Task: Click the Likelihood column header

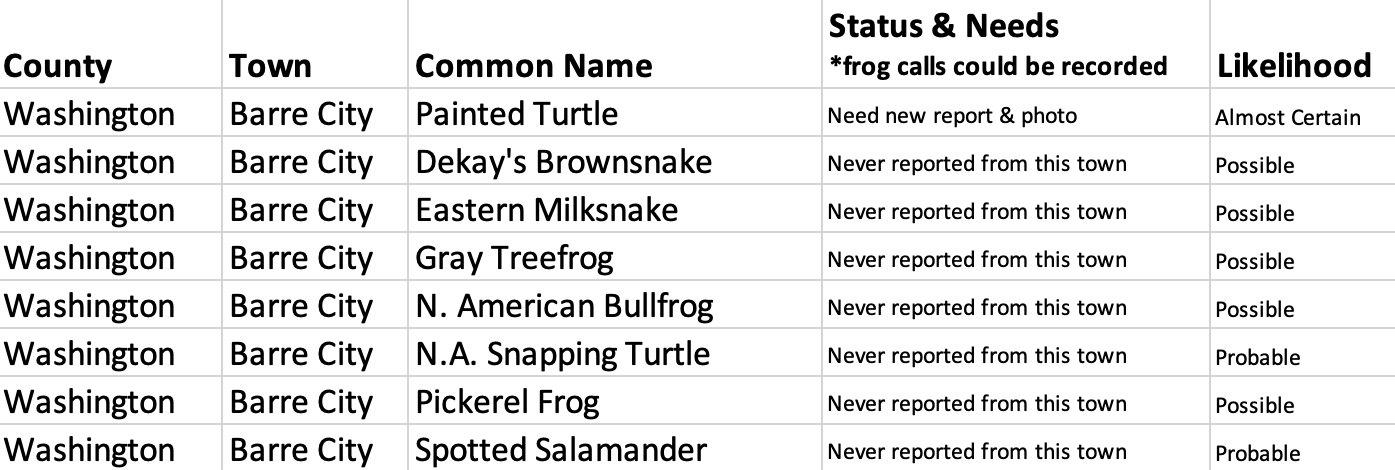Action: click(x=1293, y=66)
